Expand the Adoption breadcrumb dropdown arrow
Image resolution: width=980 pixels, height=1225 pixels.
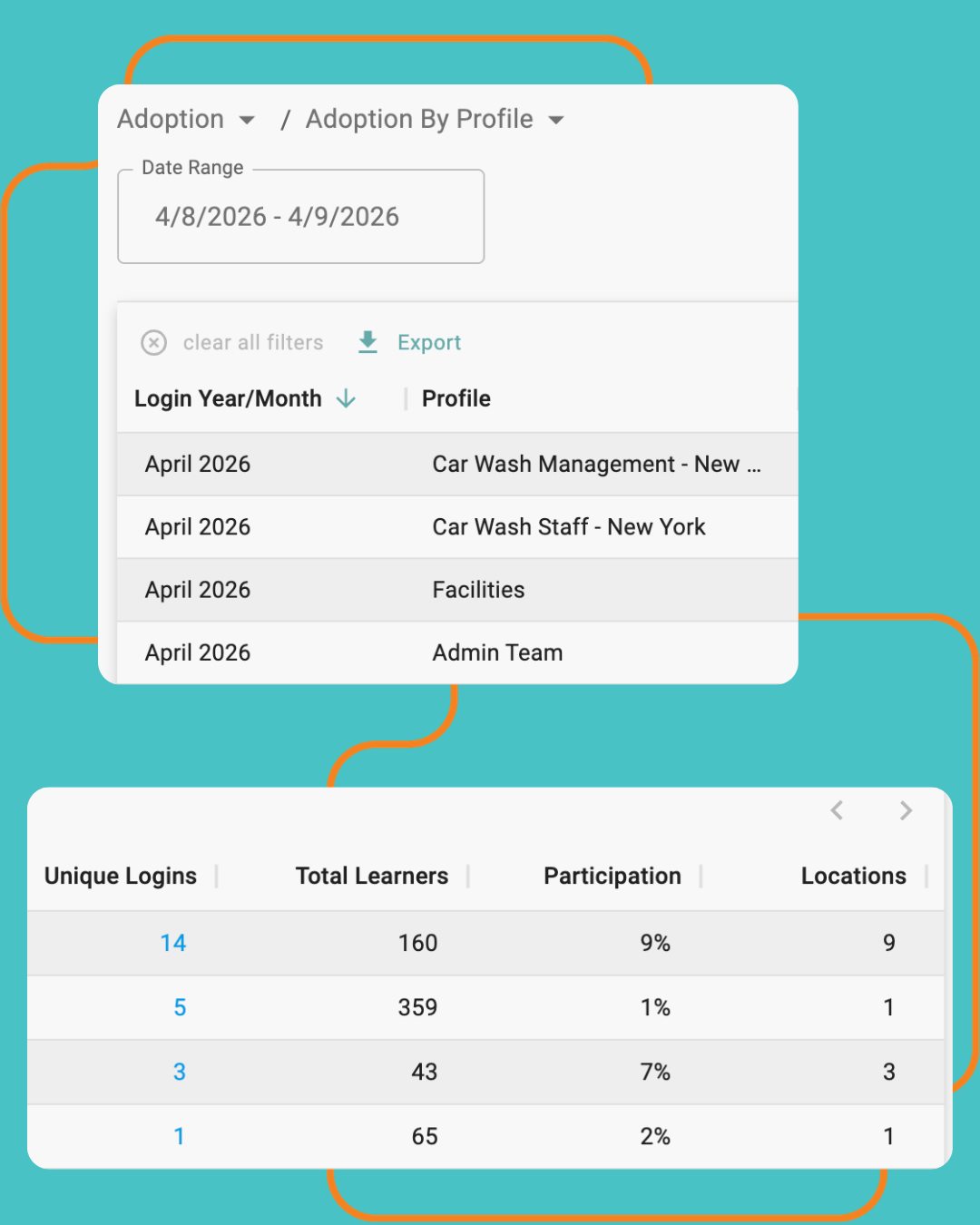(x=247, y=120)
